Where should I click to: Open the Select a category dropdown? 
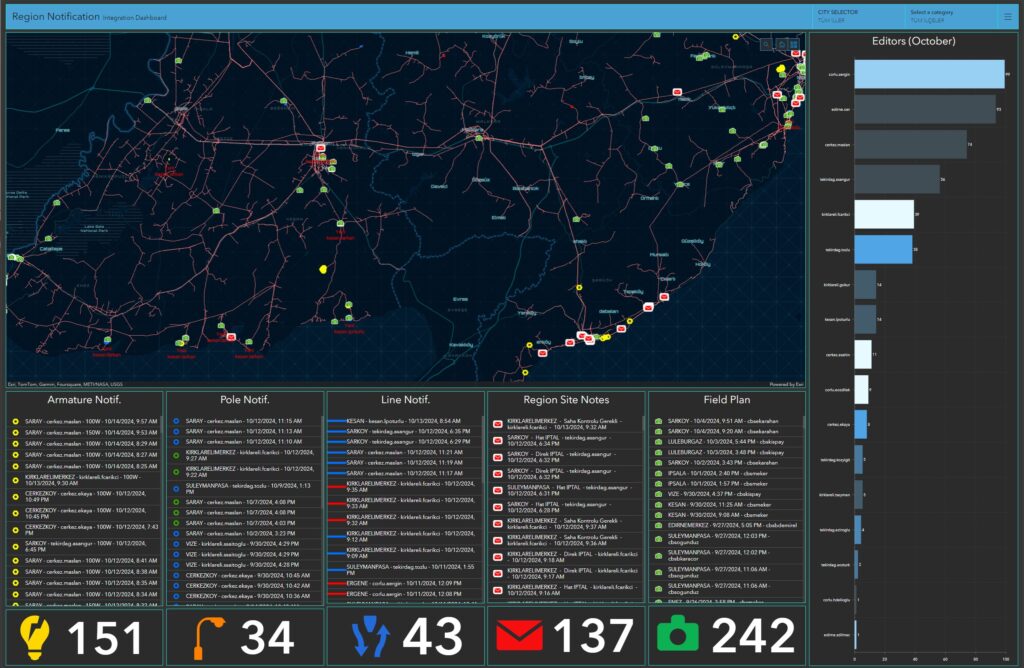(x=953, y=16)
